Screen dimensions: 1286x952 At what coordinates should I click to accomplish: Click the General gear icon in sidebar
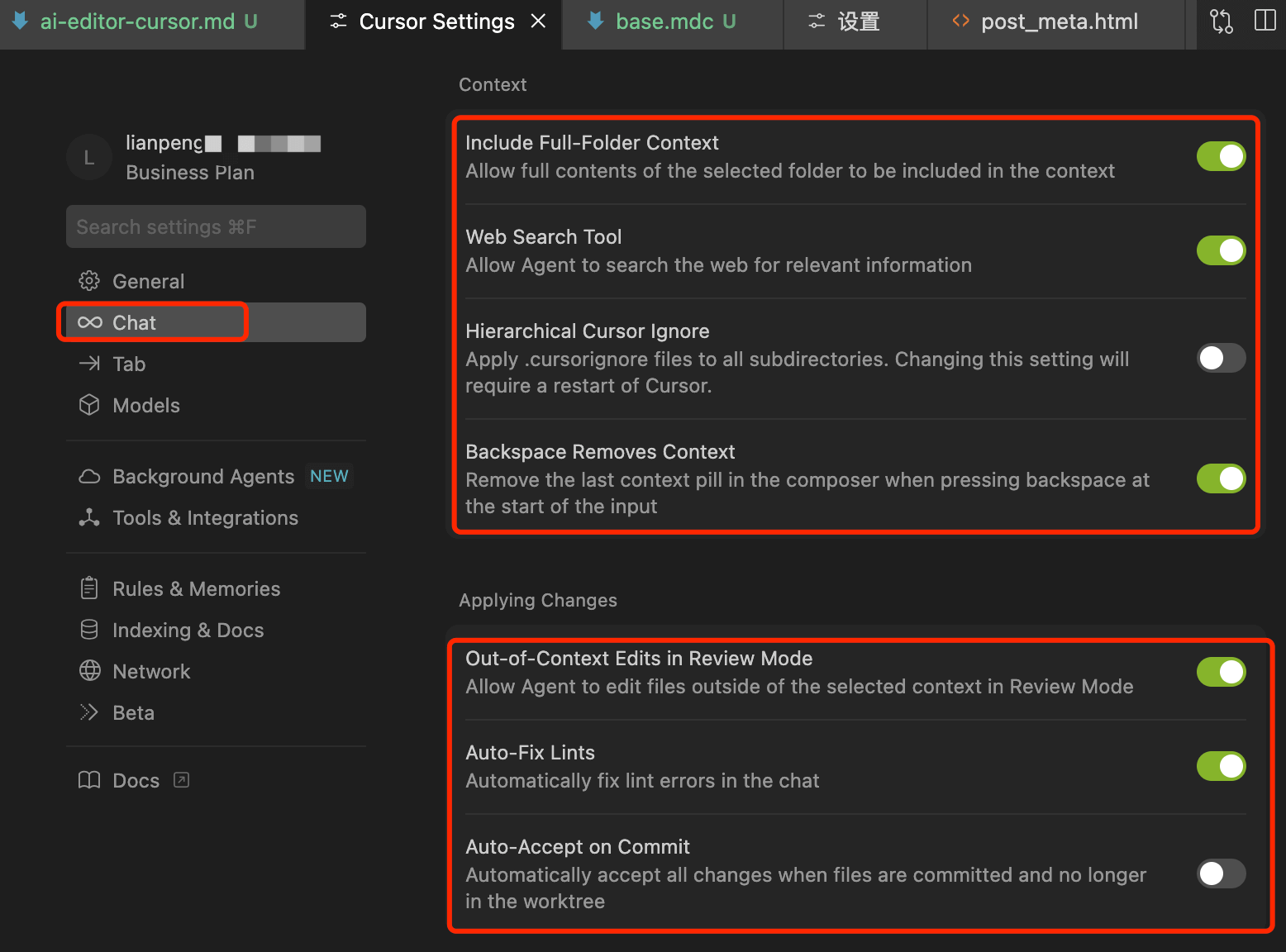tap(89, 281)
